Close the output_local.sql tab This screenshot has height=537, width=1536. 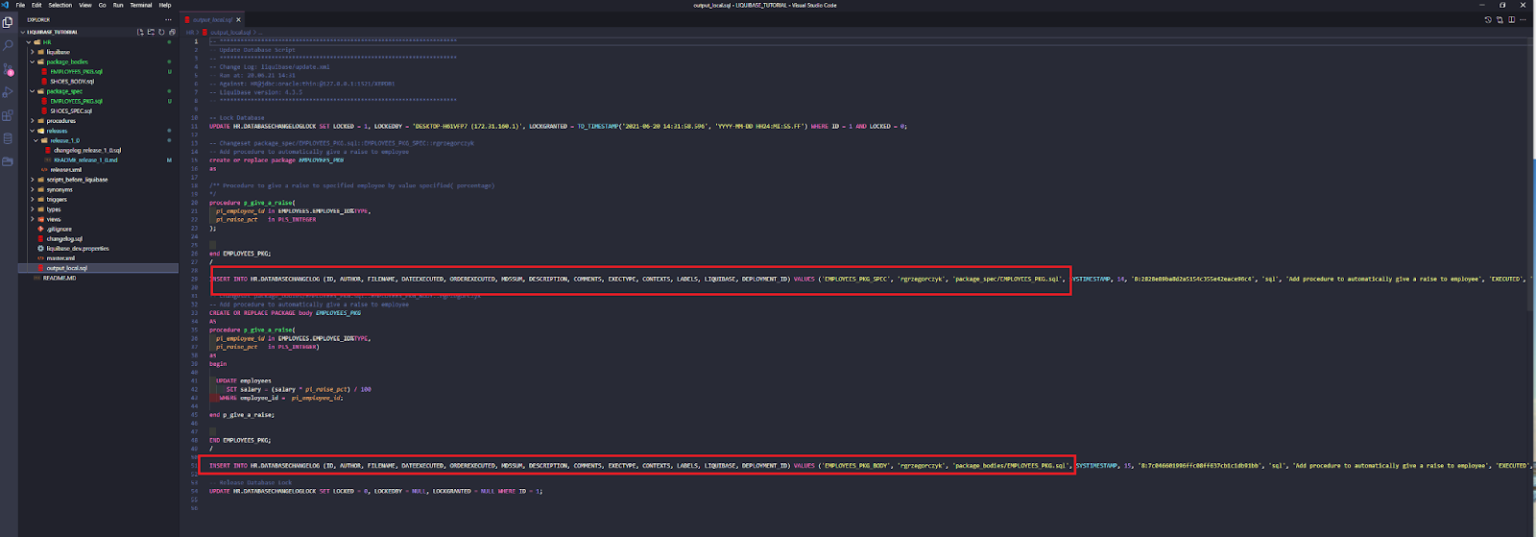pyautogui.click(x=239, y=19)
